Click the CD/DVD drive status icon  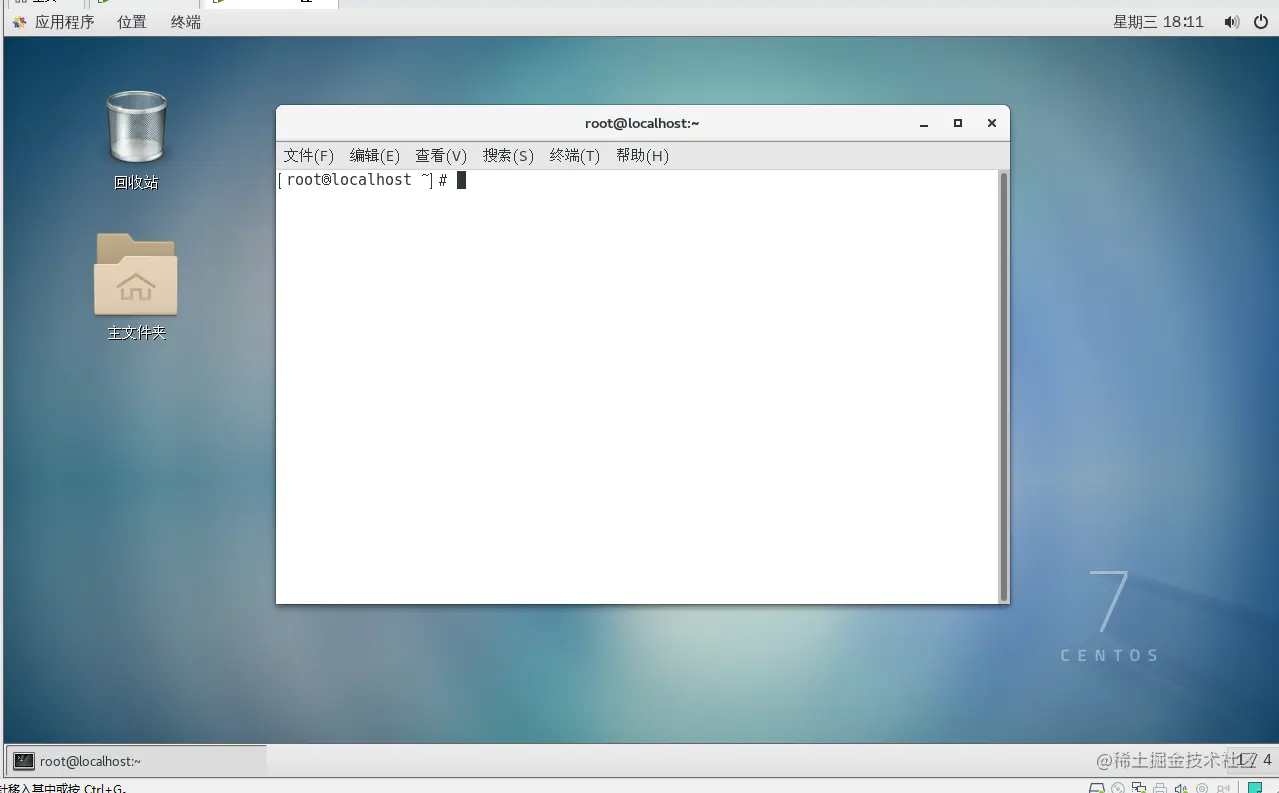(1118, 789)
